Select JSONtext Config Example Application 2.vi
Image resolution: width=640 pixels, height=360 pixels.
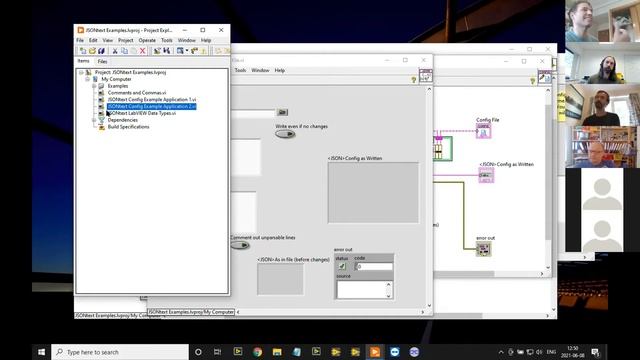coord(152,107)
